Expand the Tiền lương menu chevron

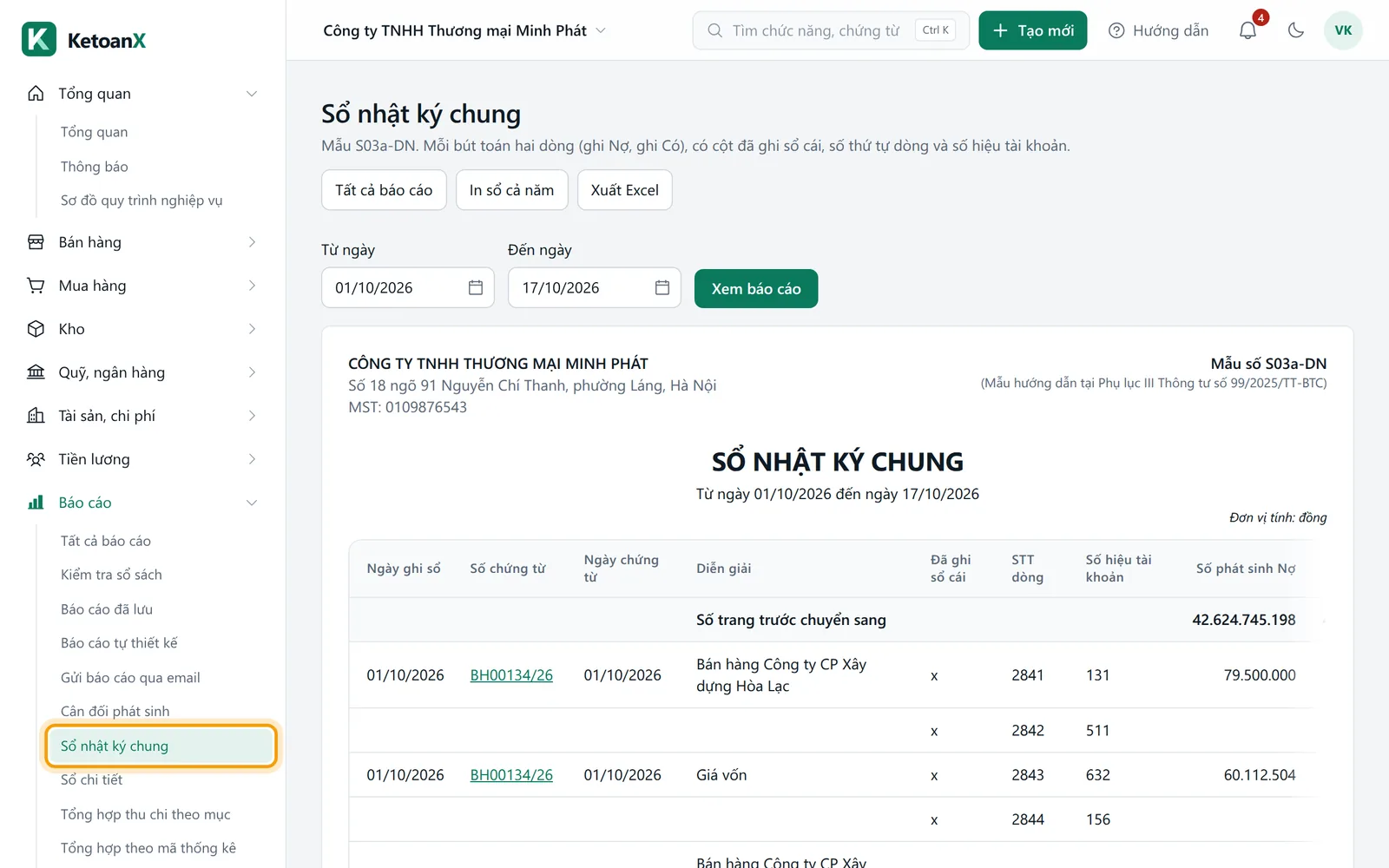[x=252, y=459]
